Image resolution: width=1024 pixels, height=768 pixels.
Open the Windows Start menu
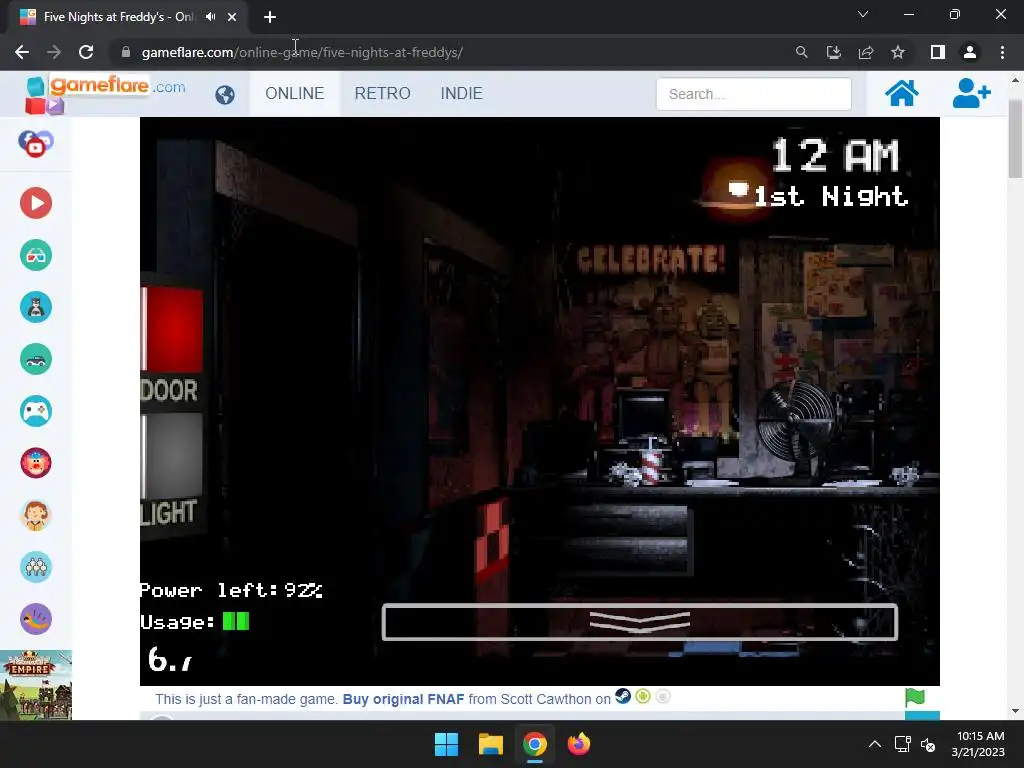coord(447,744)
